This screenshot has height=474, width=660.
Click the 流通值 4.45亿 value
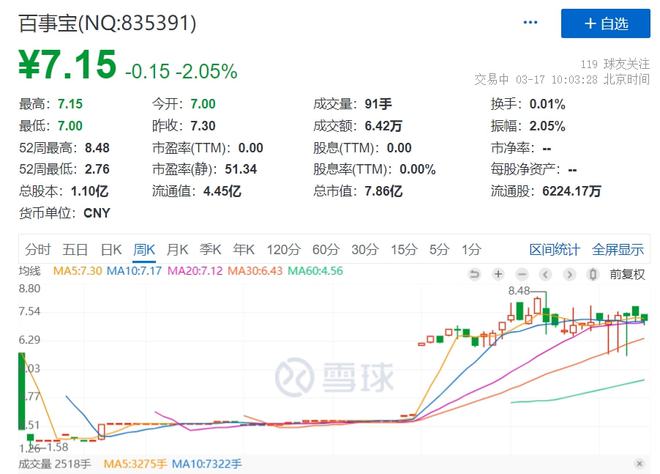pyautogui.click(x=197, y=192)
